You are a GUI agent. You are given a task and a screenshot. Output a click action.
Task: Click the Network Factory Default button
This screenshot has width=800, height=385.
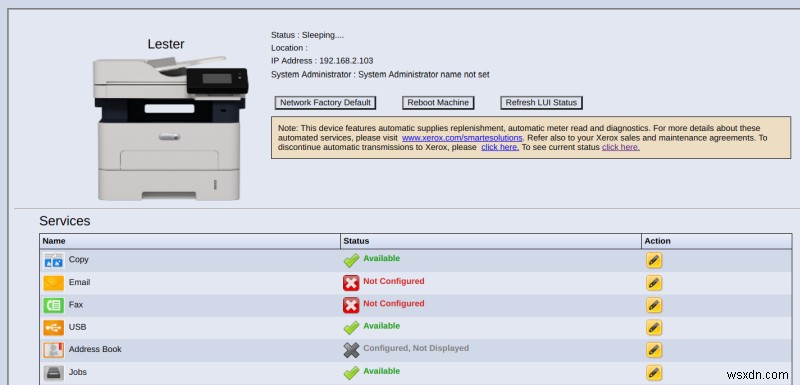(325, 102)
